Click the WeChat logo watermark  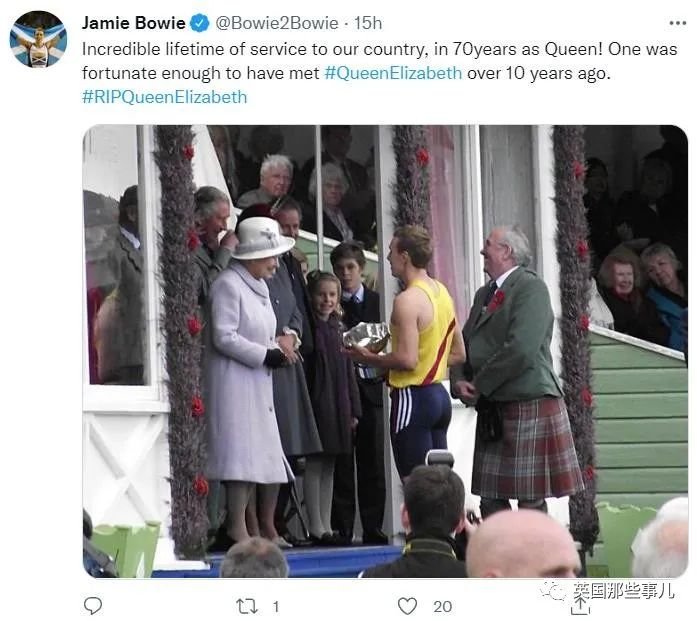click(552, 590)
